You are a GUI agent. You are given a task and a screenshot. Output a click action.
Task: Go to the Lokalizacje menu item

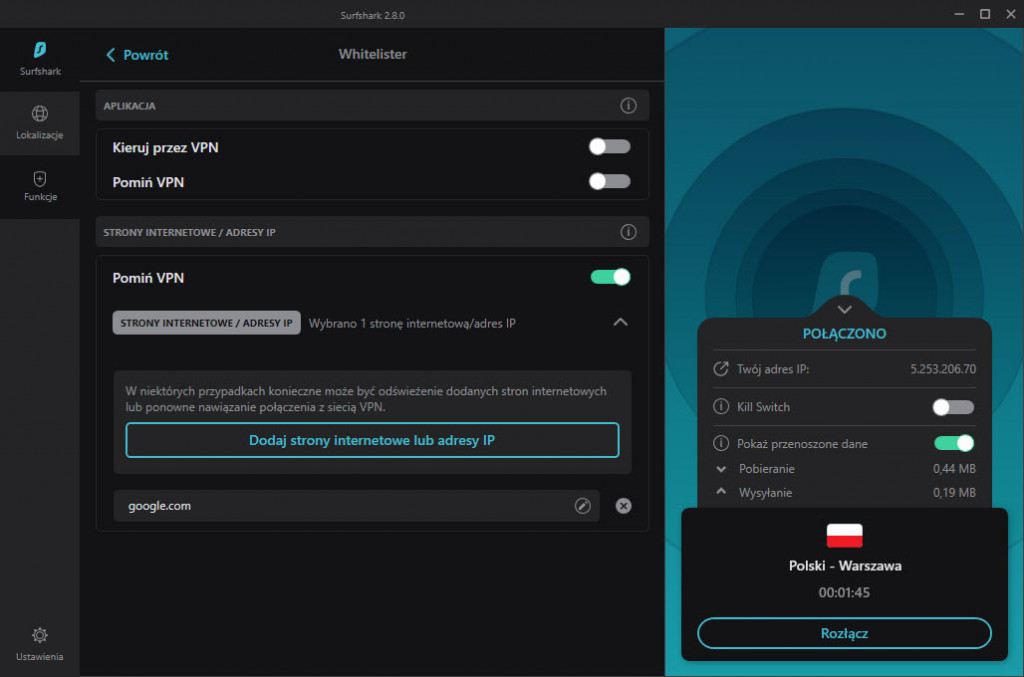[40, 123]
